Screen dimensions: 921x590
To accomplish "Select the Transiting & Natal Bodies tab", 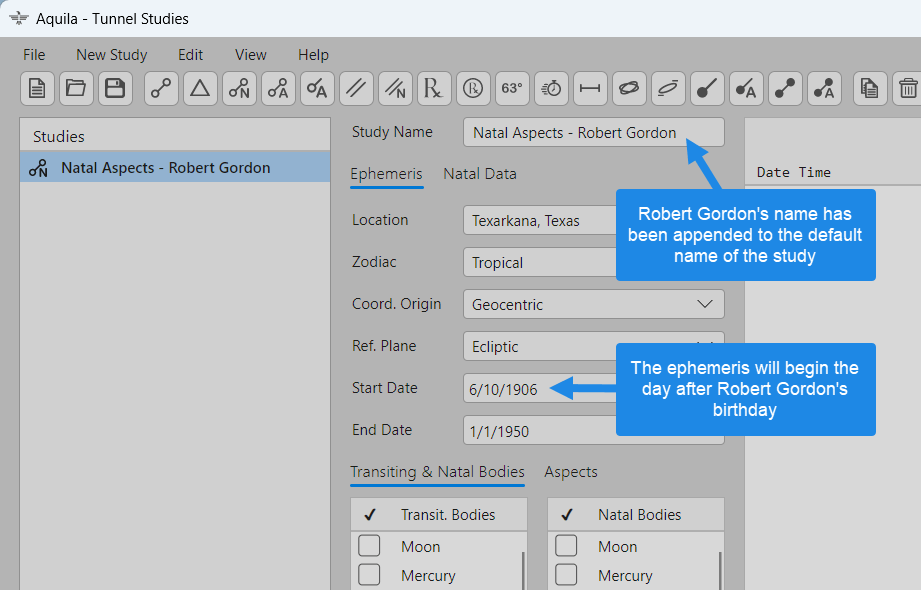I will pyautogui.click(x=438, y=472).
